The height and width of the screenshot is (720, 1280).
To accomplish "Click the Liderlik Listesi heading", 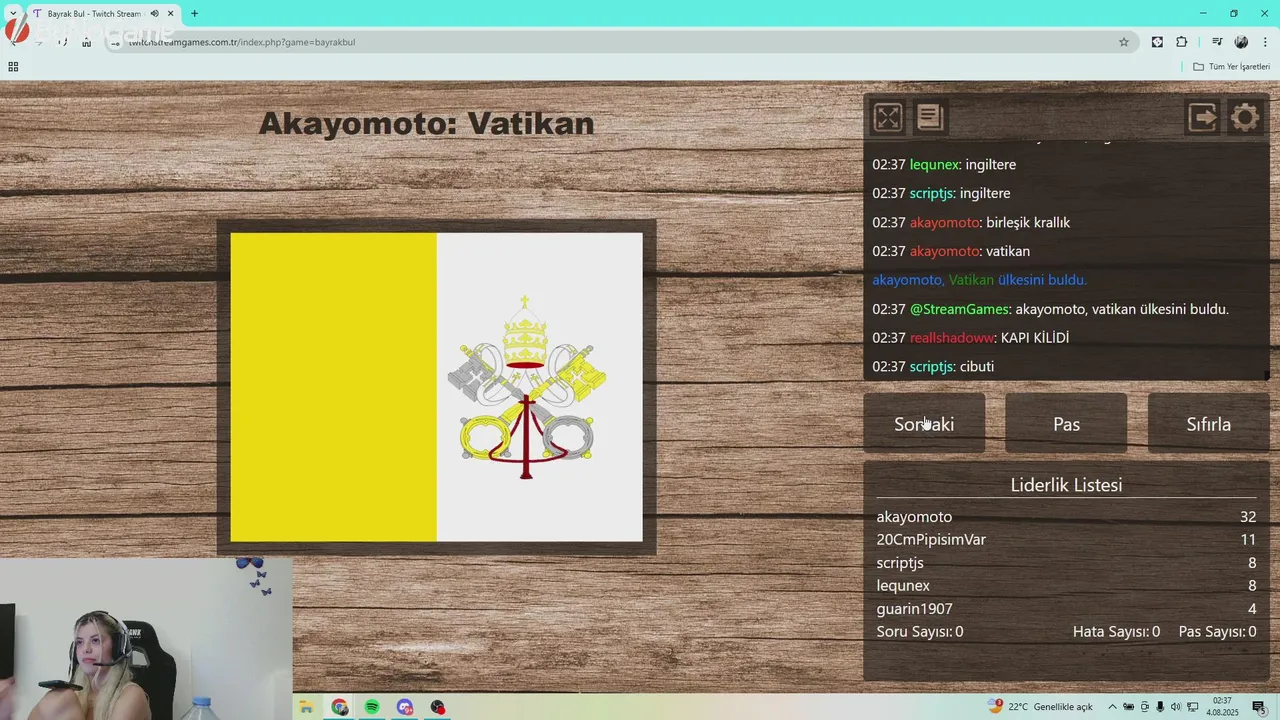I will coord(1066,485).
